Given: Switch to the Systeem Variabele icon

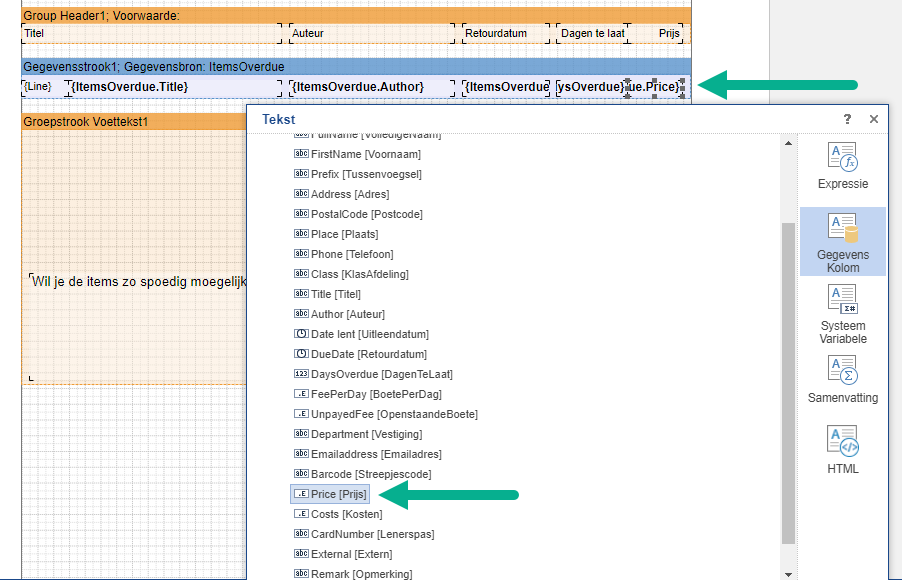Looking at the screenshot, I should [842, 312].
